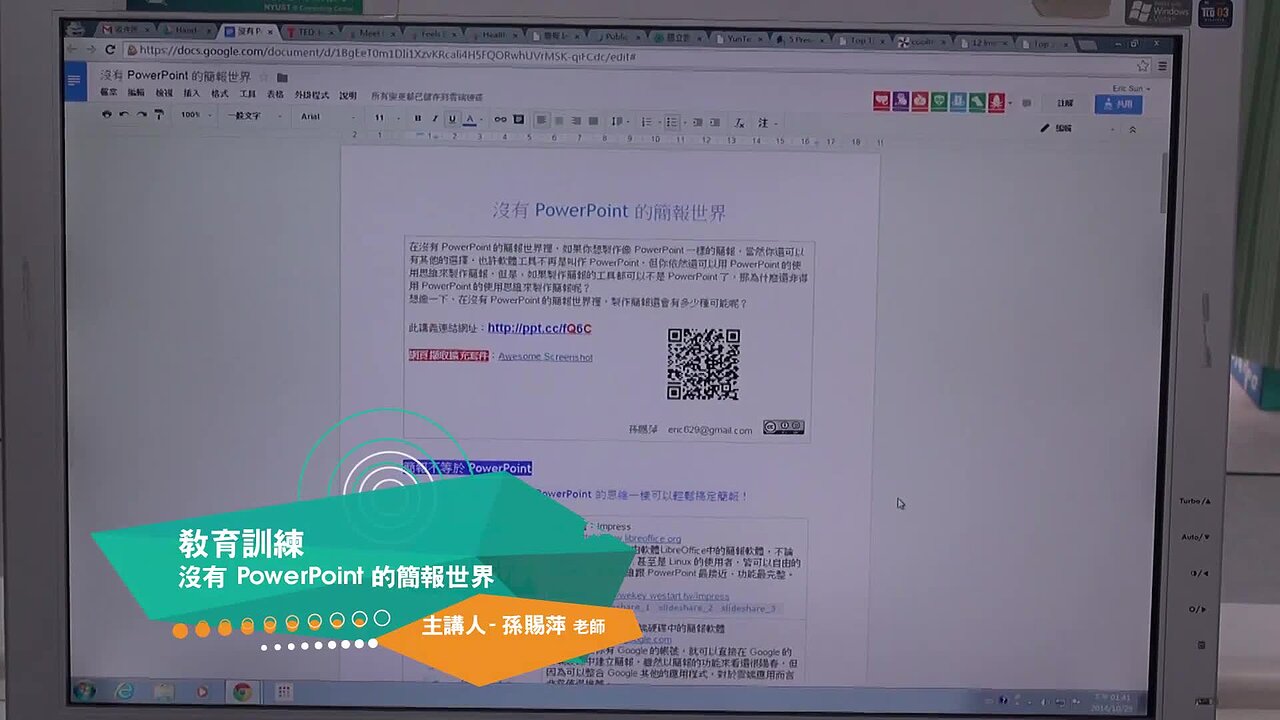The width and height of the screenshot is (1280, 720).
Task: Switch to the TED browser tab
Action: pos(310,32)
